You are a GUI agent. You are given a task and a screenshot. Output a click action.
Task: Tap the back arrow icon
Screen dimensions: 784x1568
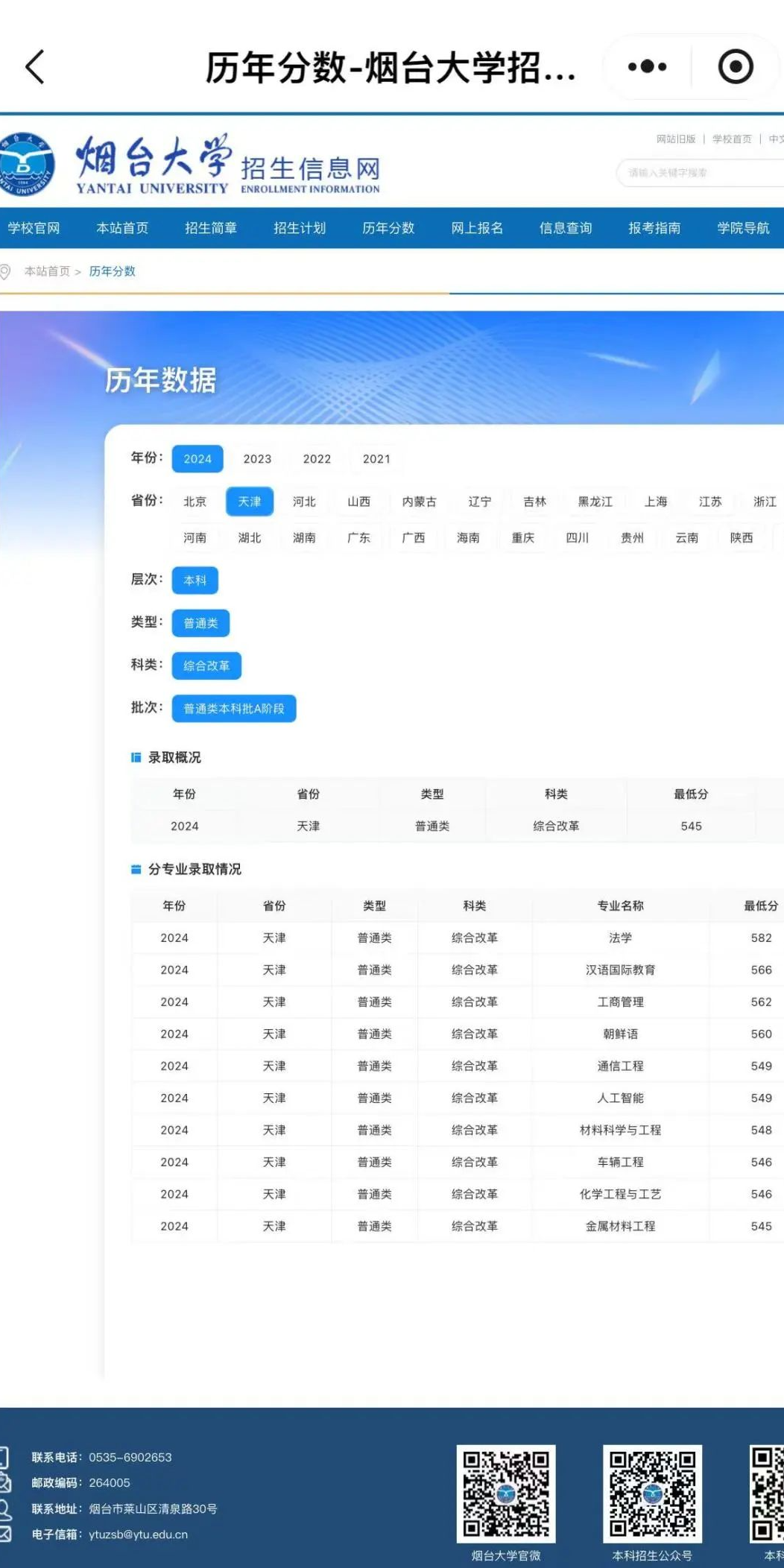[x=35, y=67]
